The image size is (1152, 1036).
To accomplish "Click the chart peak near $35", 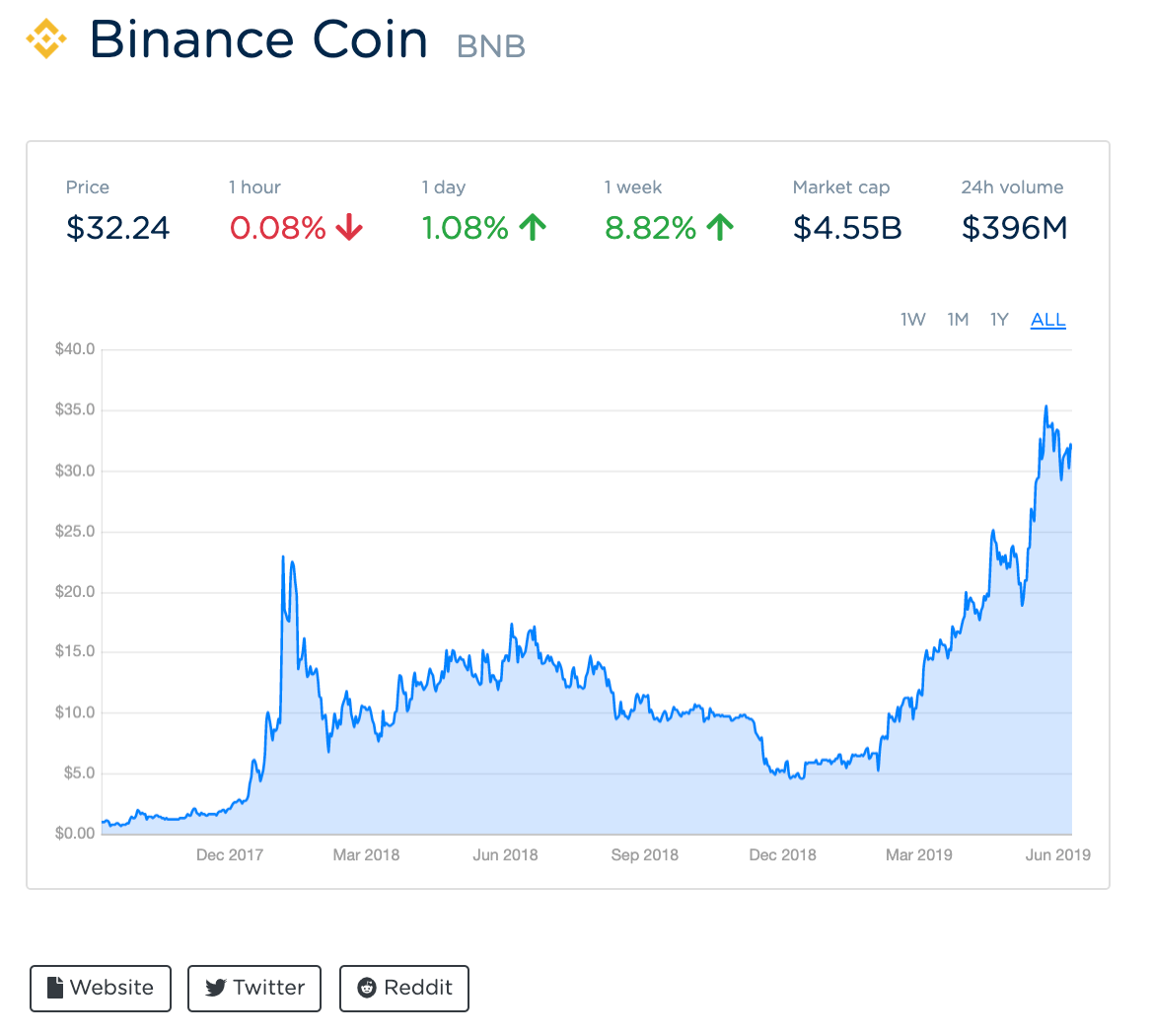I will point(1045,407).
